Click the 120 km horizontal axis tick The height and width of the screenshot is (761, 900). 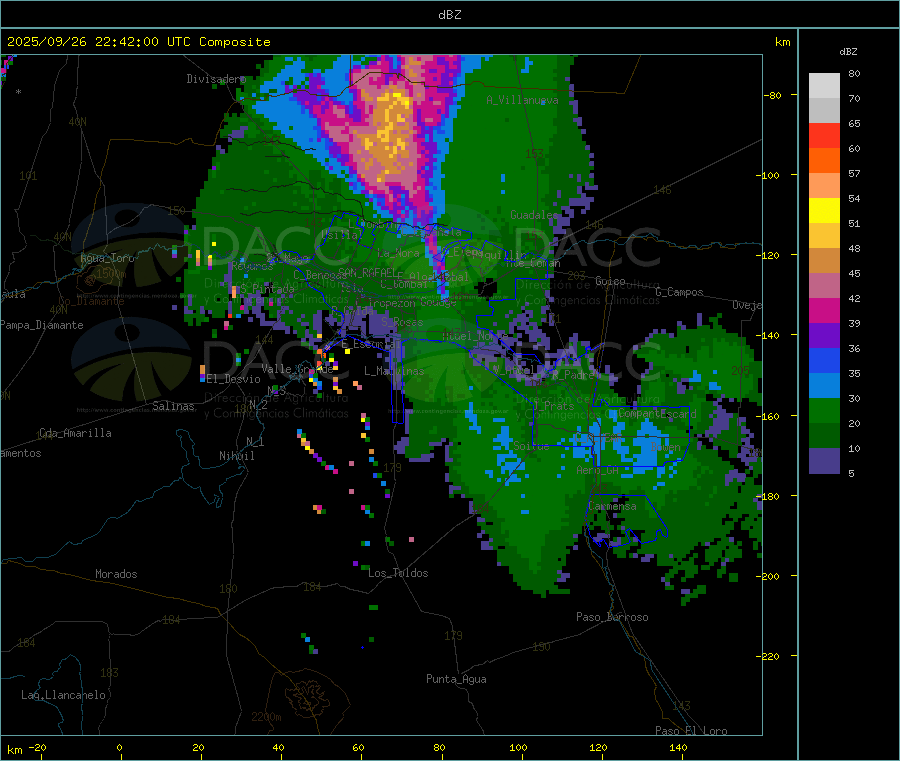[598, 747]
